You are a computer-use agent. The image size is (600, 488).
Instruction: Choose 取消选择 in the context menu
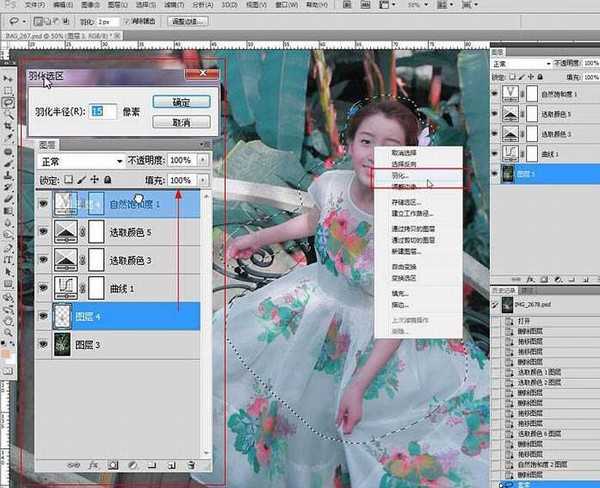coord(390,150)
